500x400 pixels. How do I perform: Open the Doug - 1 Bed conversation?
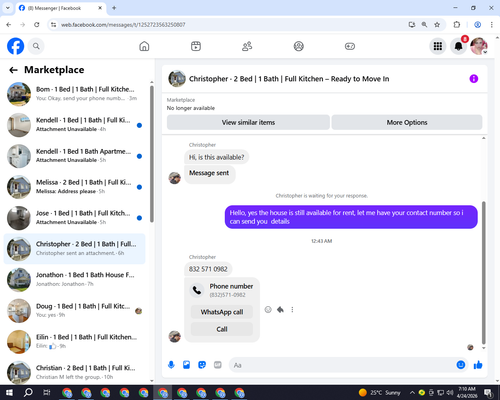(x=75, y=310)
